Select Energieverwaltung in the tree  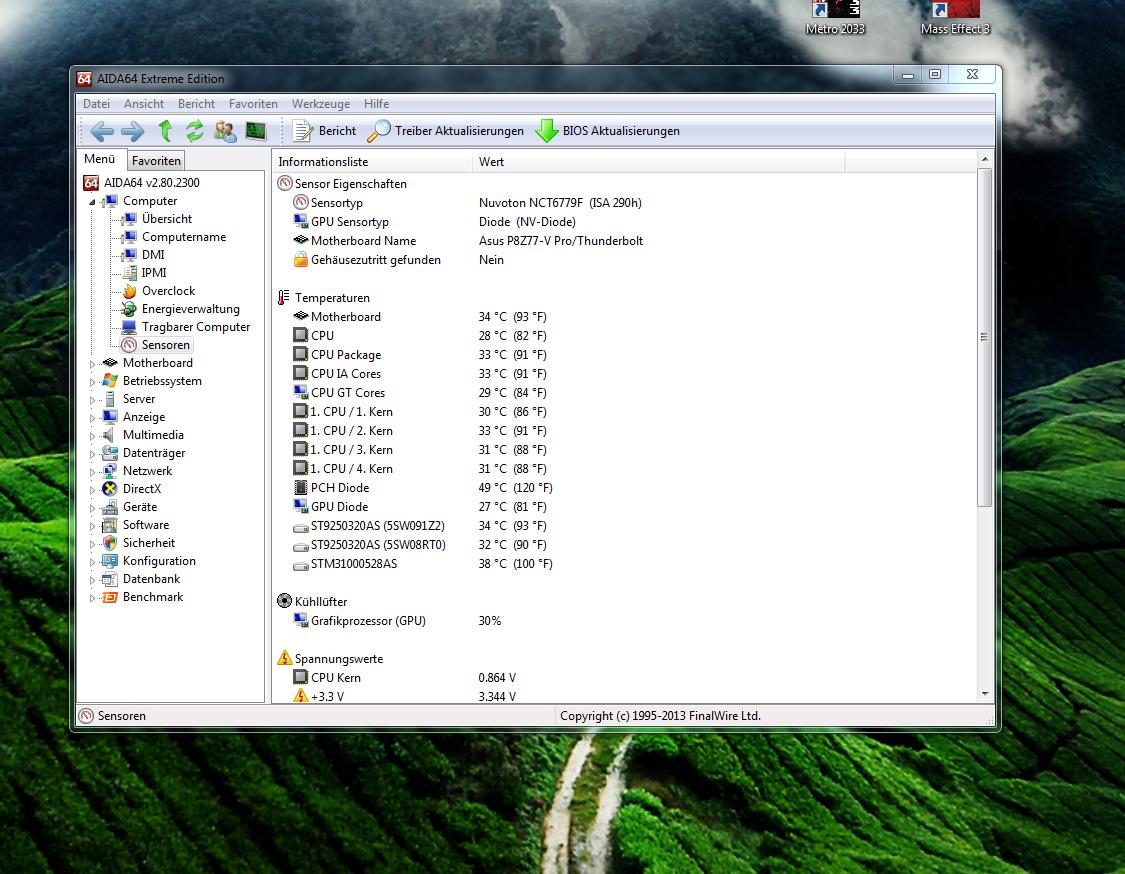(190, 309)
